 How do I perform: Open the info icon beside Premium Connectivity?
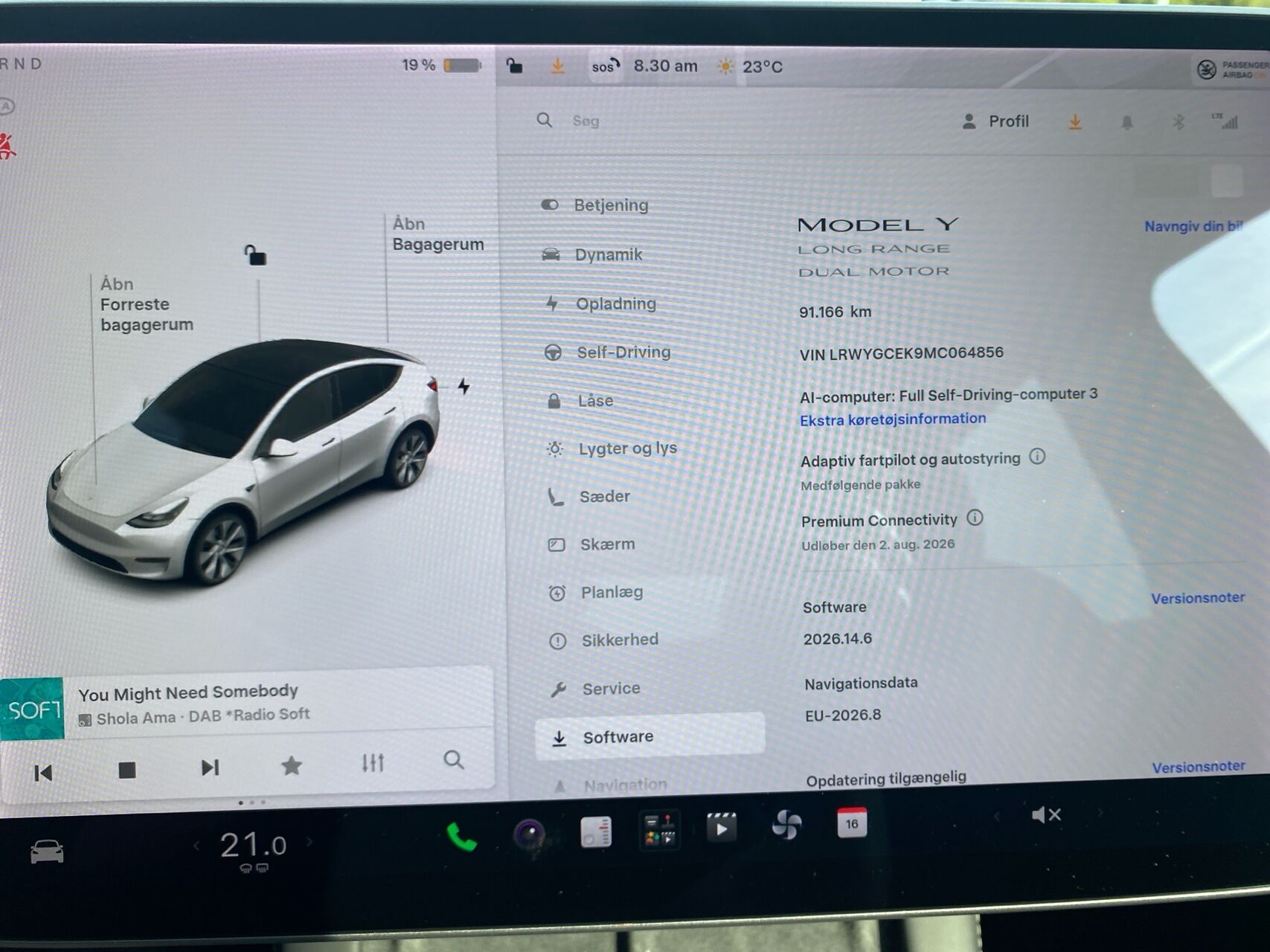975,518
